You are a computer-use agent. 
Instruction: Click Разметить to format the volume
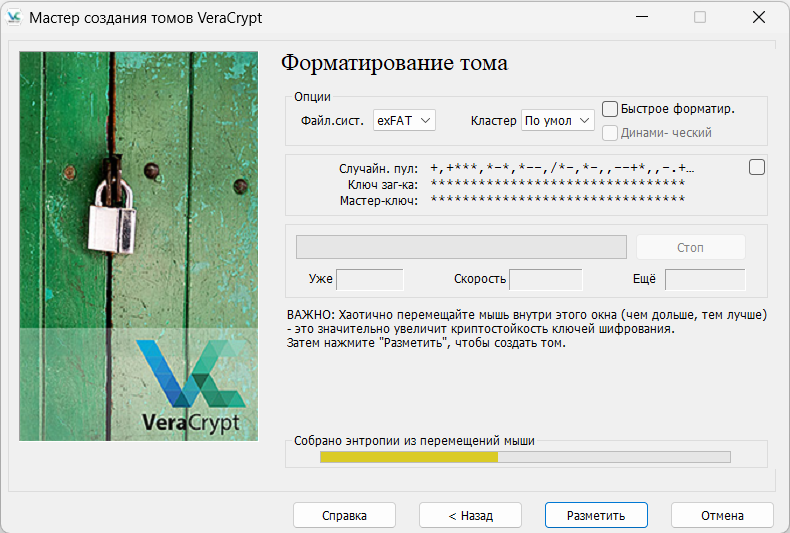(x=596, y=515)
